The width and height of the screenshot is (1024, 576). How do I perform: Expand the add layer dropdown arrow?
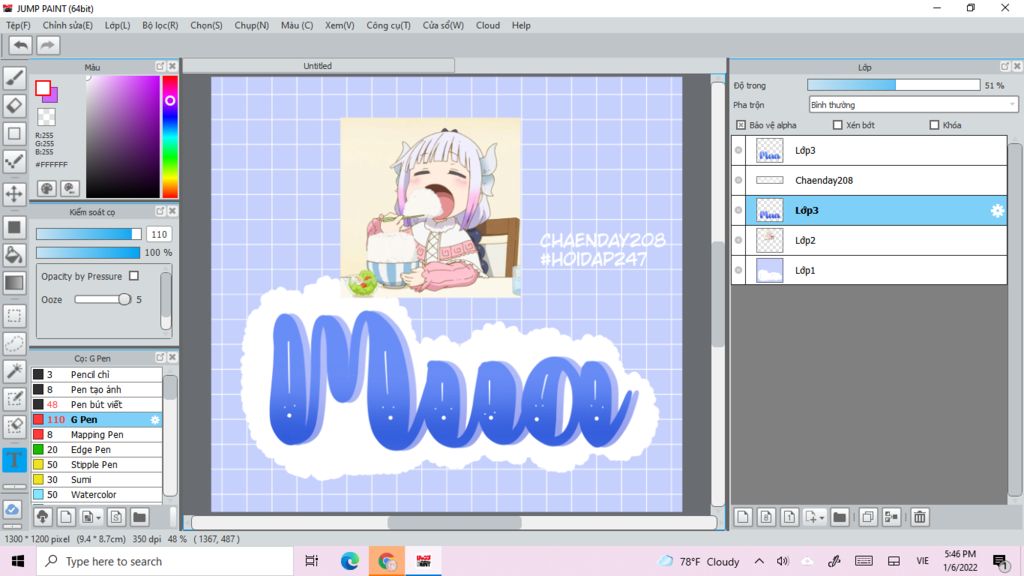click(822, 518)
